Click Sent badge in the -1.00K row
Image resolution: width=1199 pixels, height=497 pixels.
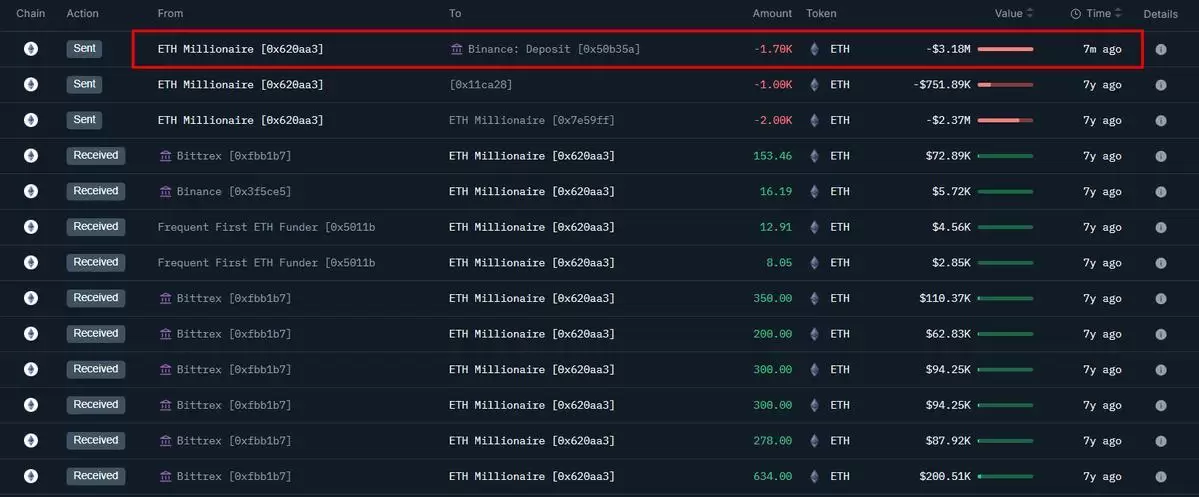pyautogui.click(x=84, y=84)
